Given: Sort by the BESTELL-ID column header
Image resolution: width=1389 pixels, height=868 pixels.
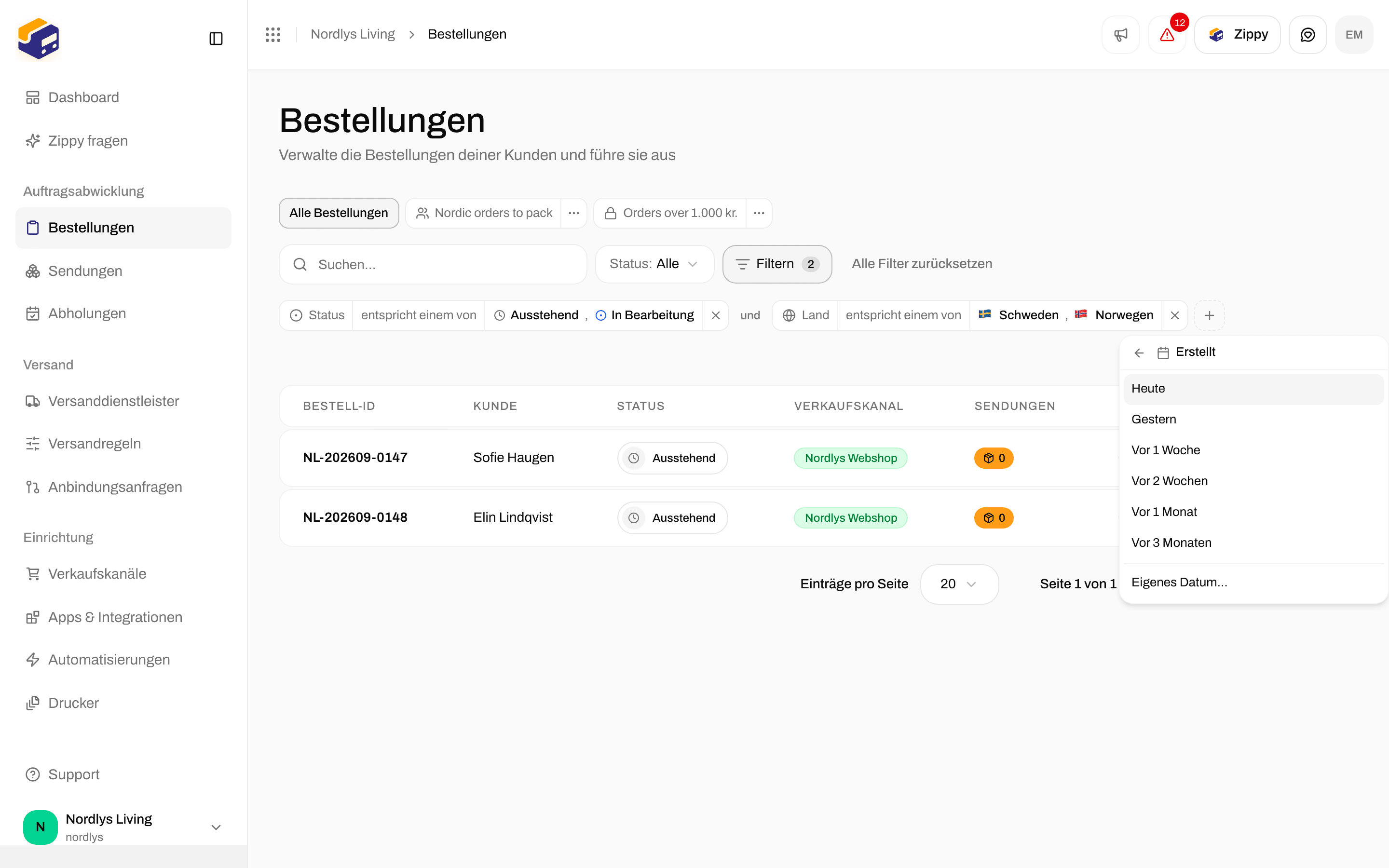Looking at the screenshot, I should click(x=339, y=407).
